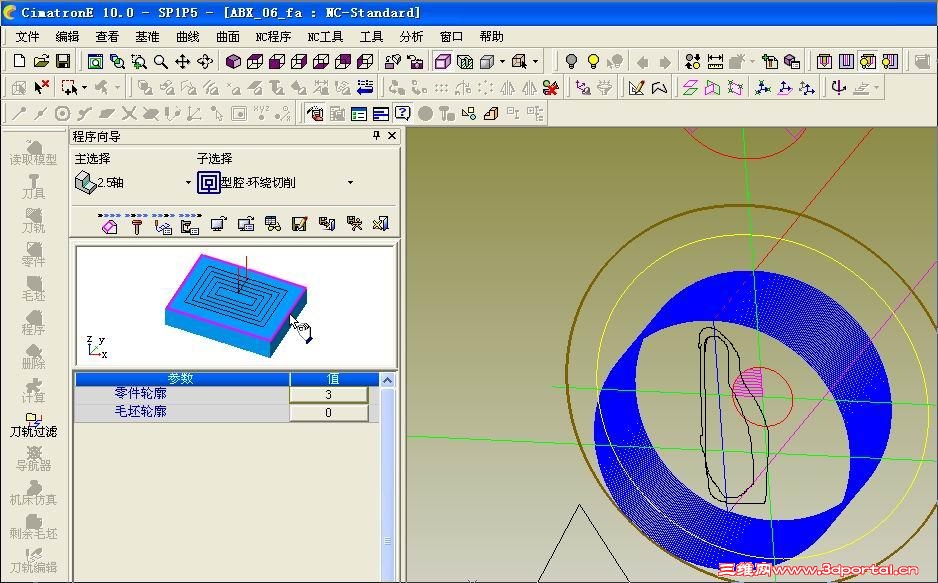938x583 pixels.
Task: Click the yellow light bulb show icon
Action: click(593, 61)
